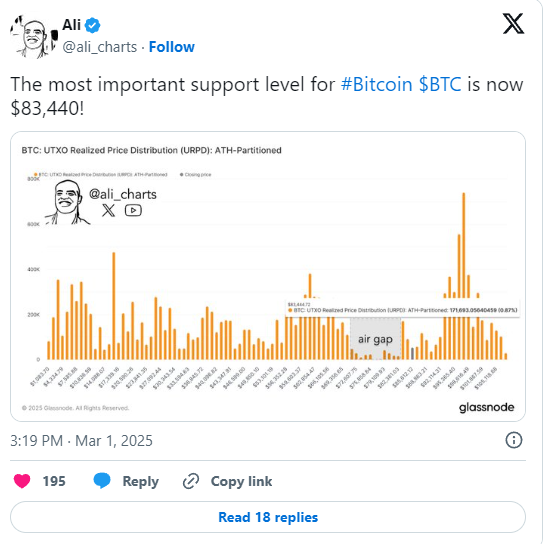Open the @ali_charts handle

point(100,47)
